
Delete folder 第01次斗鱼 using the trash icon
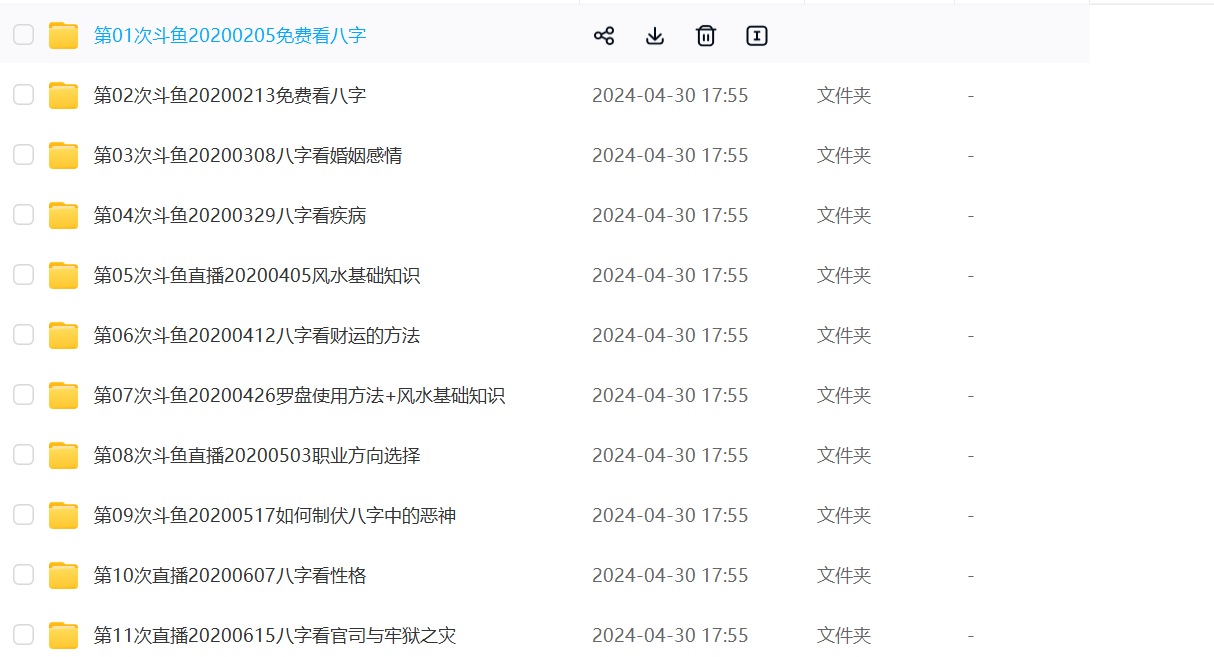[706, 36]
